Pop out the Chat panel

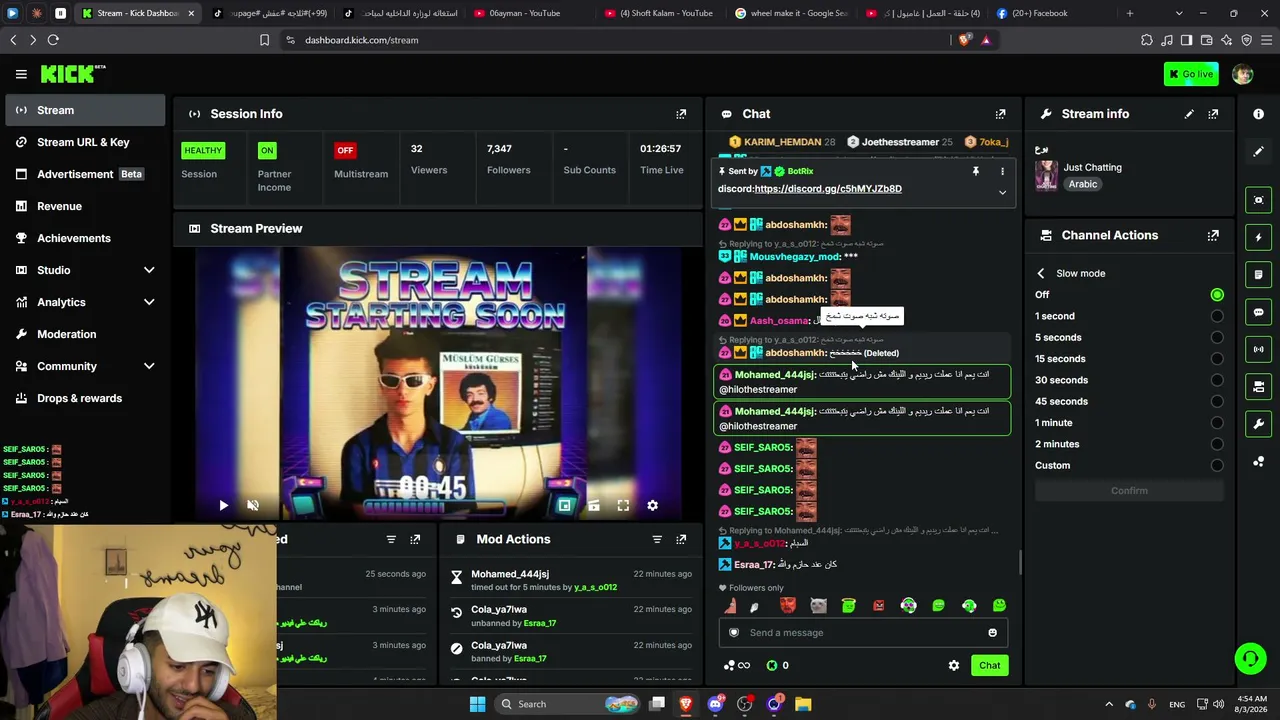1000,114
